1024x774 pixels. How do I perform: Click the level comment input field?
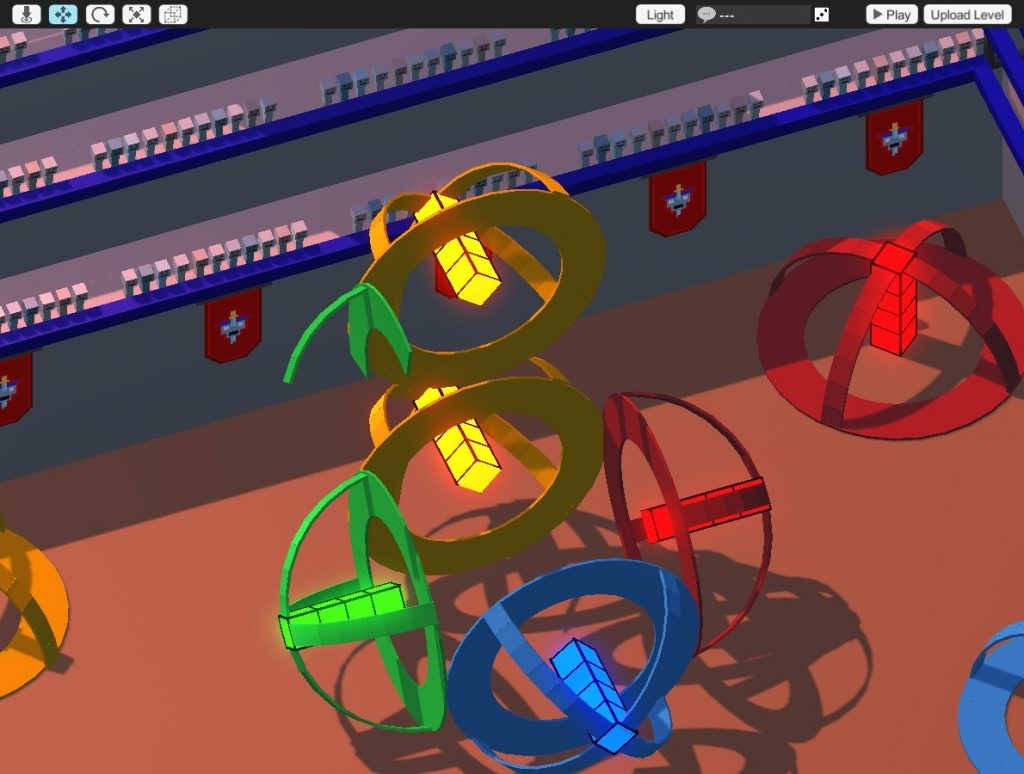[x=753, y=14]
